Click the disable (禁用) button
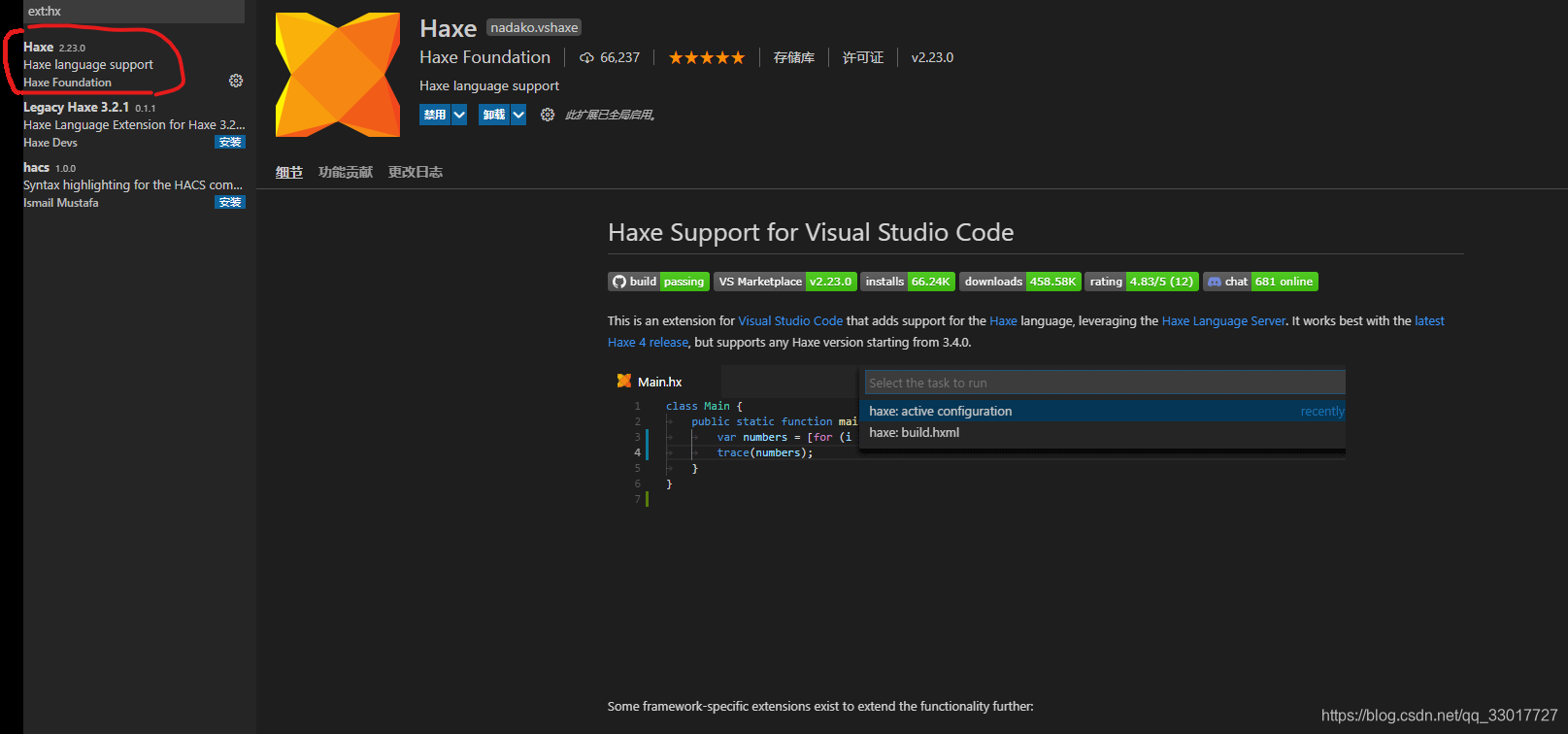The width and height of the screenshot is (1568, 734). 435,115
